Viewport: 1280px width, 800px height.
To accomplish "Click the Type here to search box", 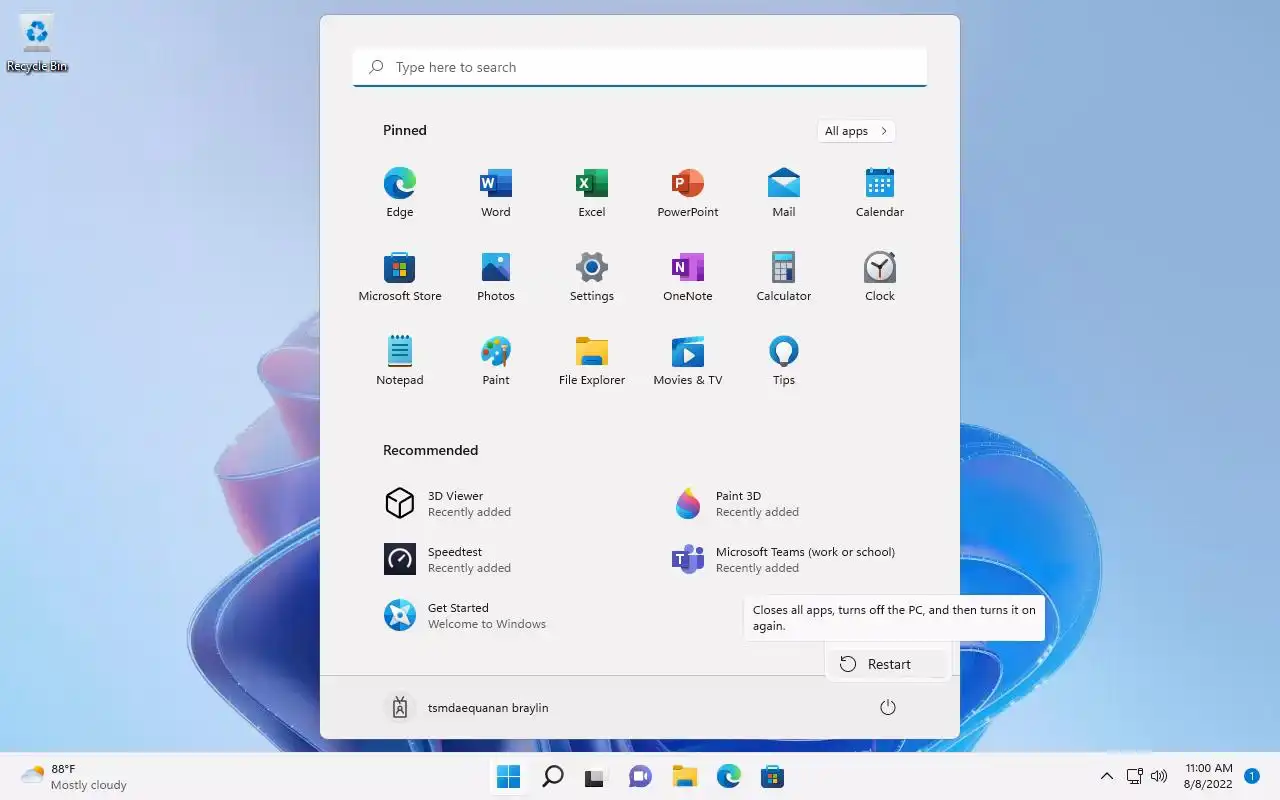I will coord(640,67).
